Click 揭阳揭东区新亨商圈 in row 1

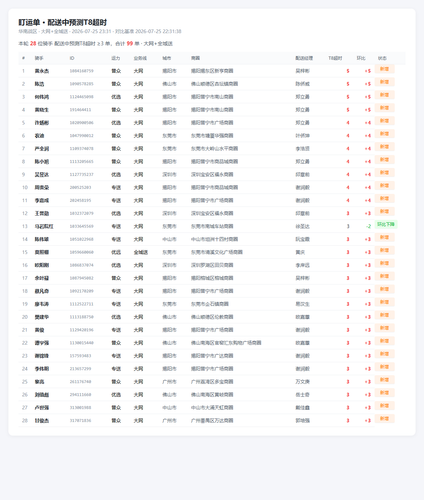212,71
